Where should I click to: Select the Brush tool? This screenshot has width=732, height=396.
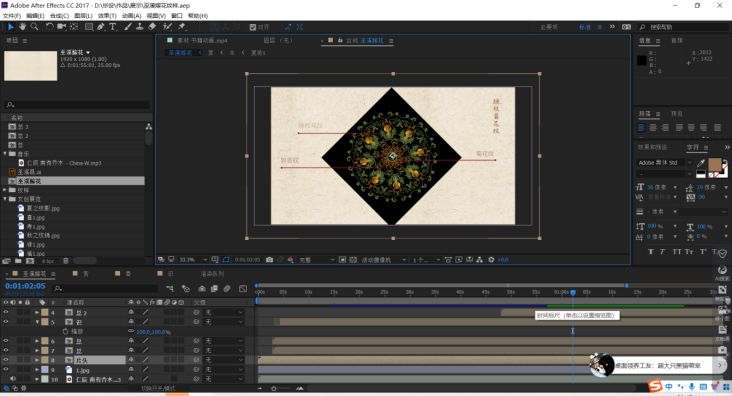128,27
